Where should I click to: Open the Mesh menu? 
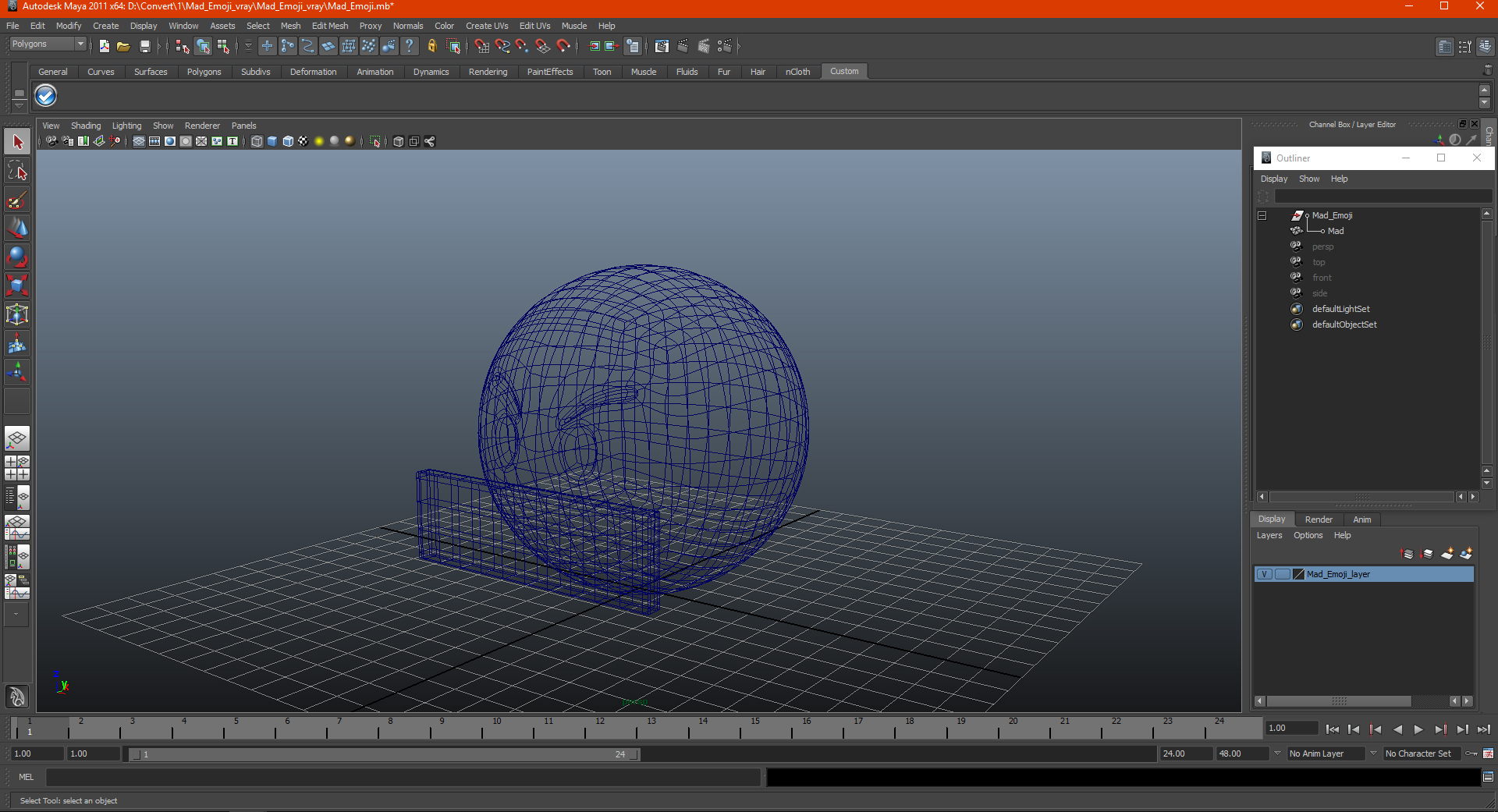pyautogui.click(x=290, y=26)
